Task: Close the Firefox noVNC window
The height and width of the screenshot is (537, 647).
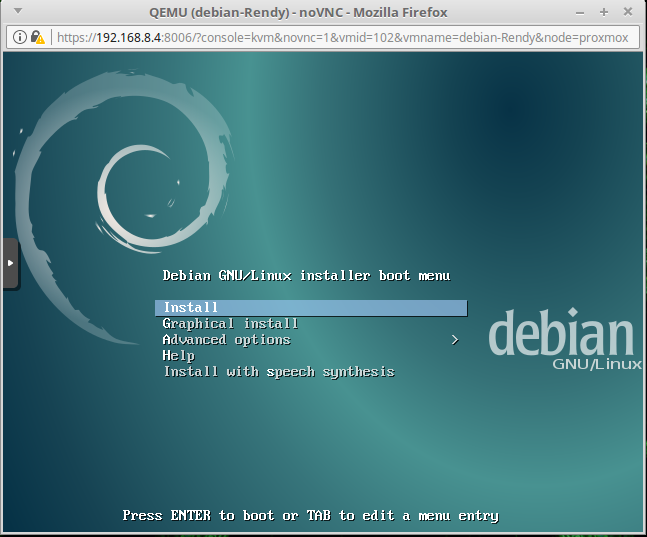Action: tap(628, 12)
